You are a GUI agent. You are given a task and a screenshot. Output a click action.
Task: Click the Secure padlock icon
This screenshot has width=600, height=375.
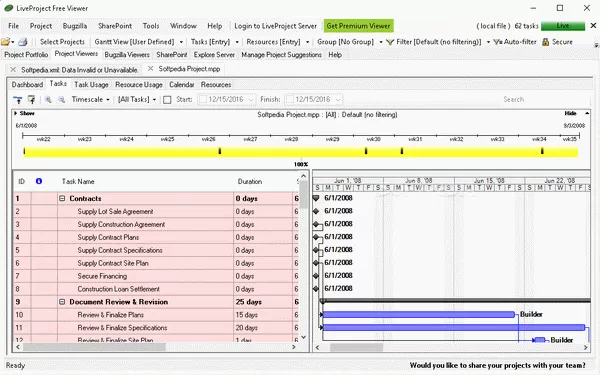tap(546, 42)
